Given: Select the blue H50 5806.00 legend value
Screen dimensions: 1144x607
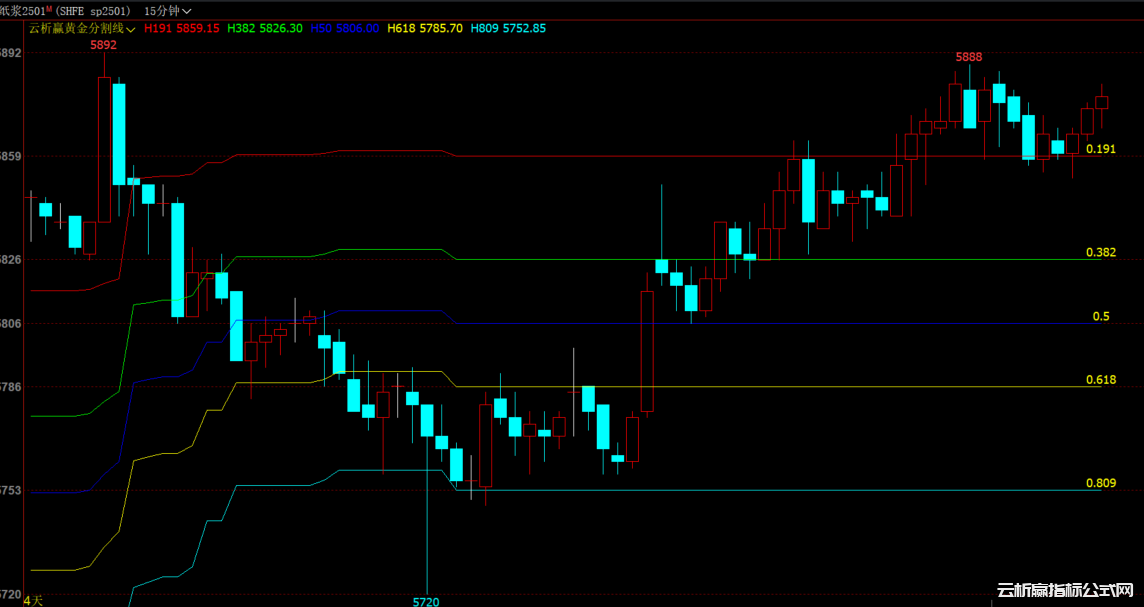Looking at the screenshot, I should pyautogui.click(x=344, y=28).
